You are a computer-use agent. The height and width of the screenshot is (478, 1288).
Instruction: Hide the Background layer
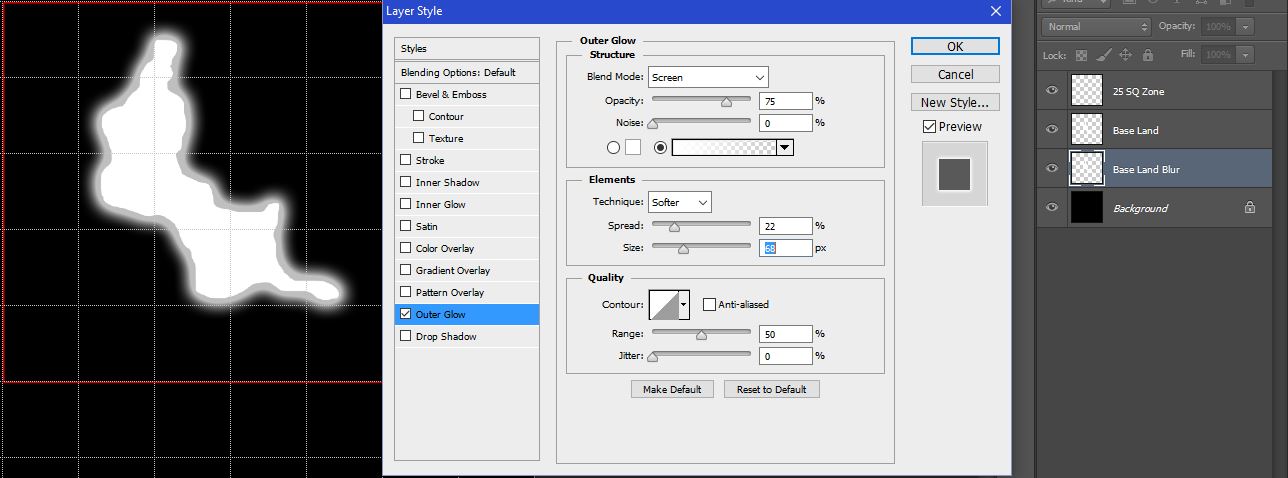(1052, 208)
